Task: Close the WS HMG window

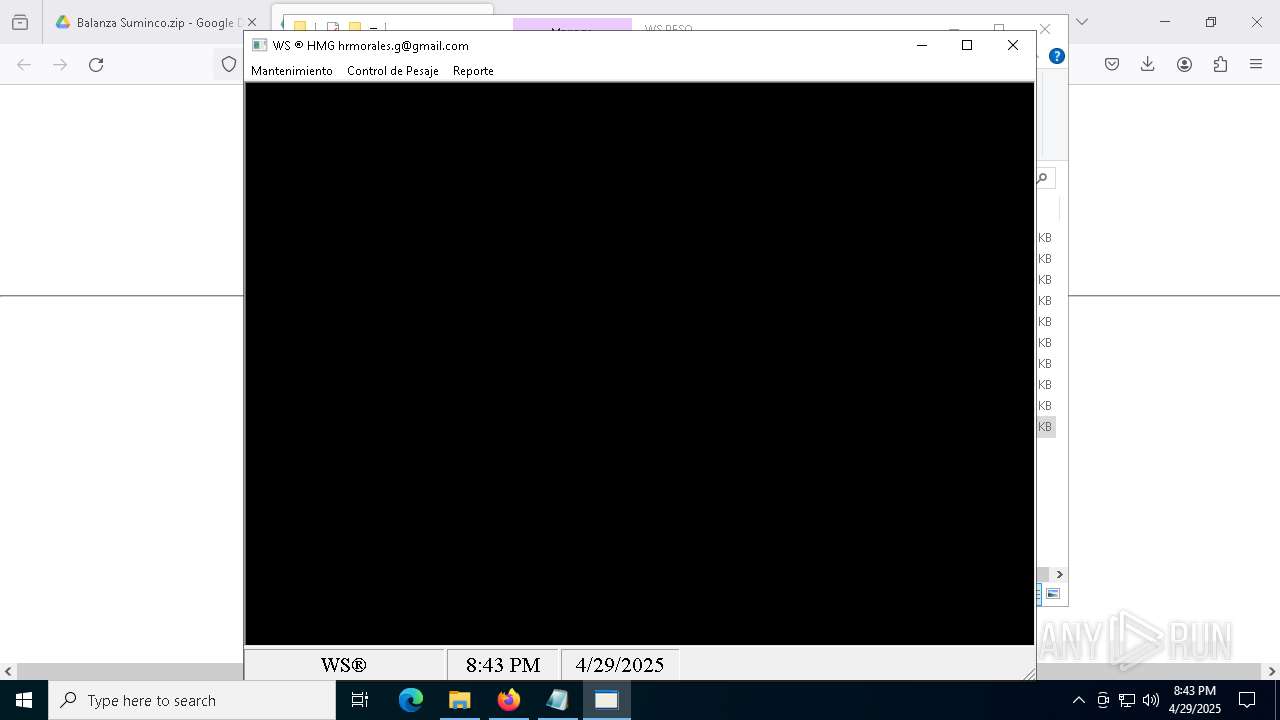Action: point(1013,45)
